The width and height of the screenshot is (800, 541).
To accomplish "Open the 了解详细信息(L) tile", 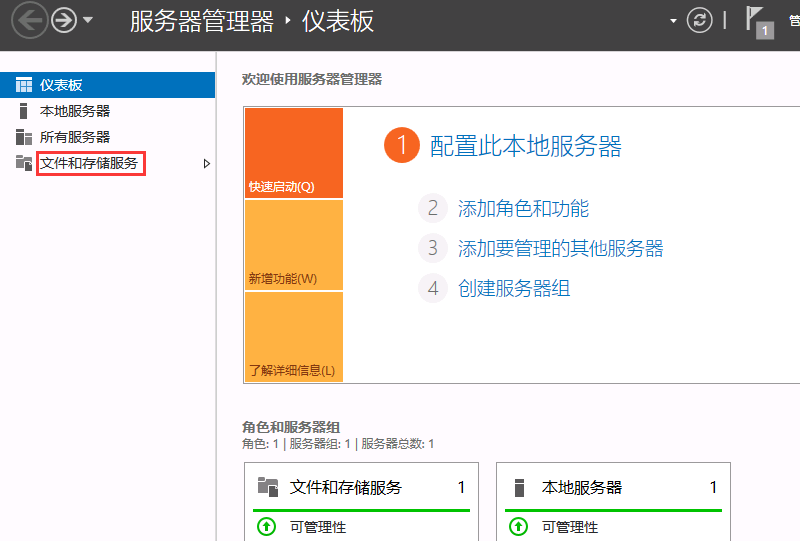I will coord(293,337).
